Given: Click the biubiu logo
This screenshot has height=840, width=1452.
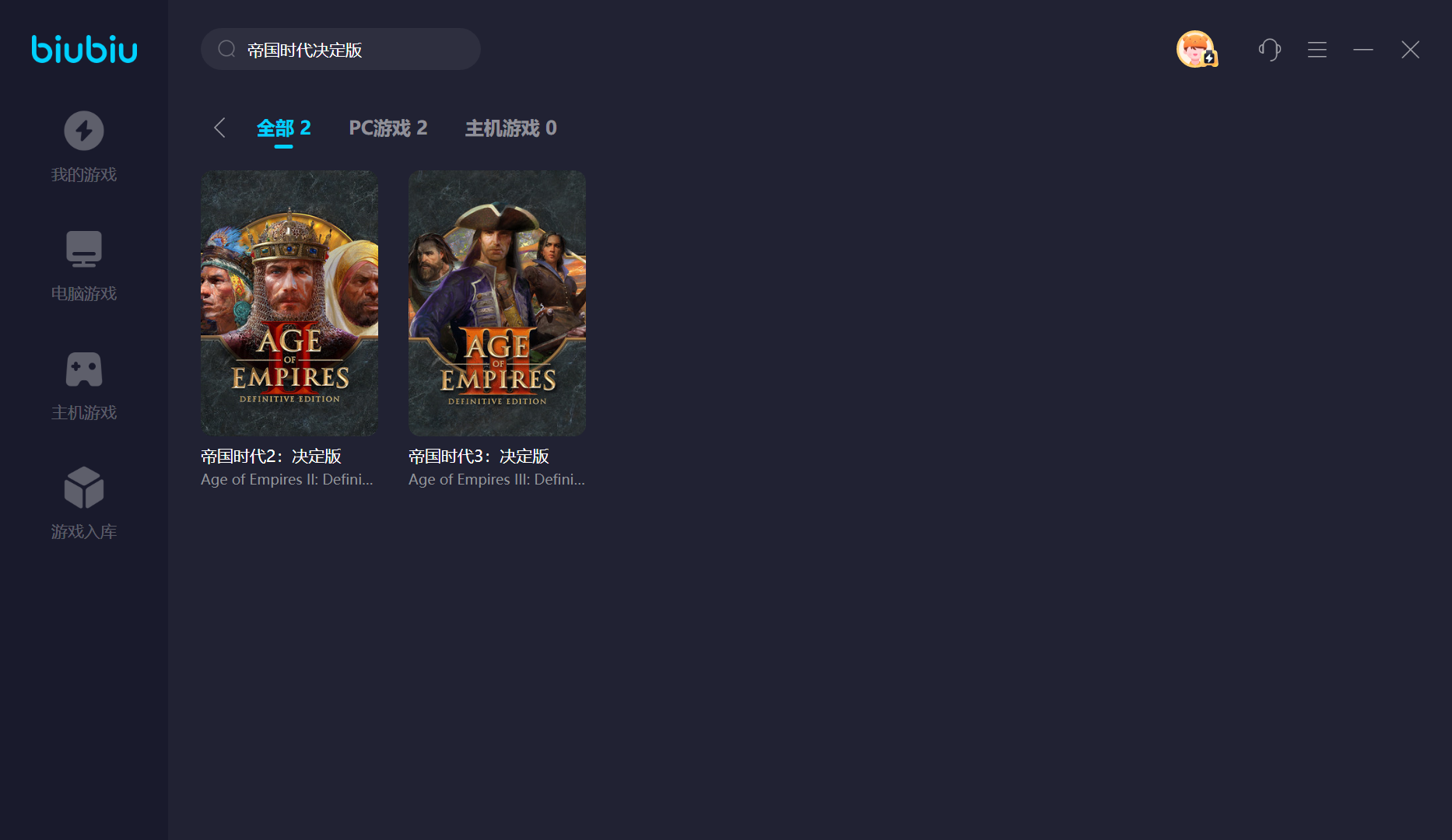Looking at the screenshot, I should (x=84, y=49).
